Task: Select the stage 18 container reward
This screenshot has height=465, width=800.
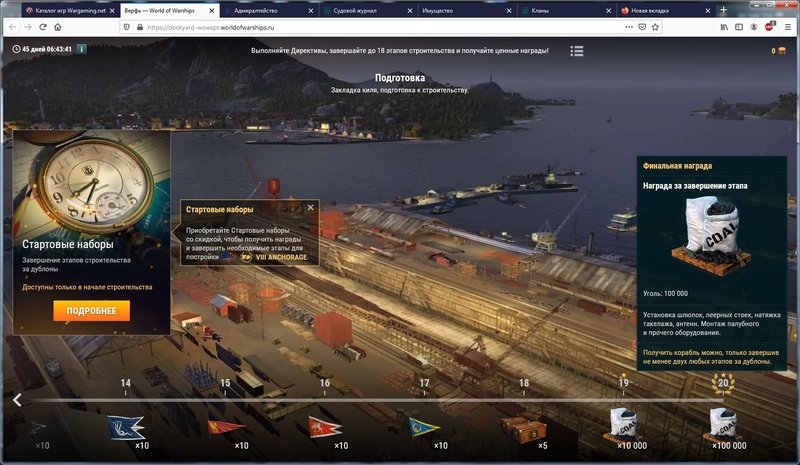Action: pos(524,429)
